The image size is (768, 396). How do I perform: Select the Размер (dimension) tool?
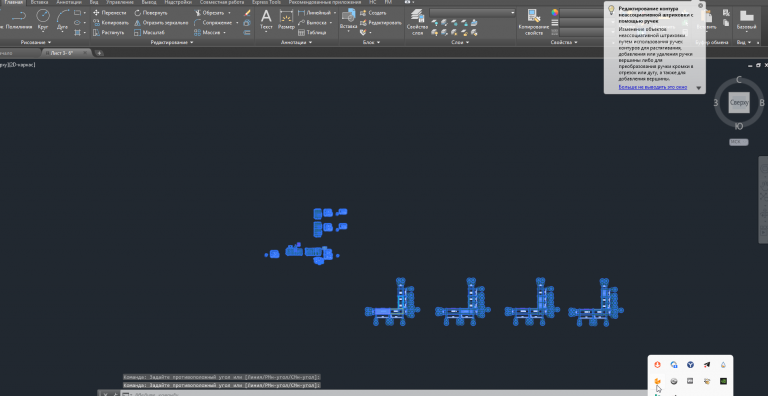click(x=286, y=20)
